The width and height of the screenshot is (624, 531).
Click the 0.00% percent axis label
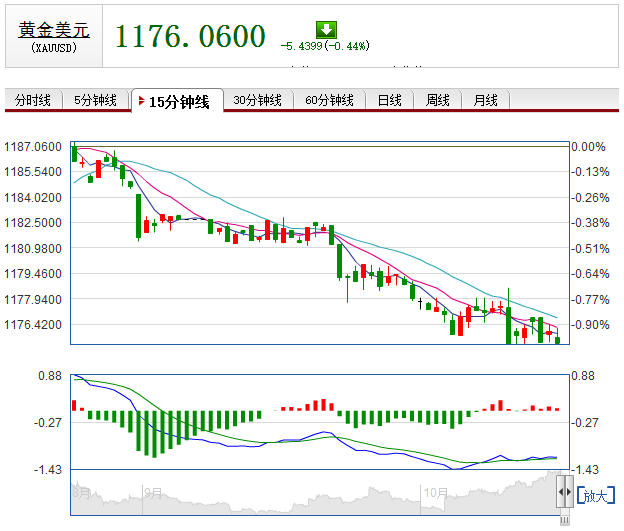click(588, 146)
